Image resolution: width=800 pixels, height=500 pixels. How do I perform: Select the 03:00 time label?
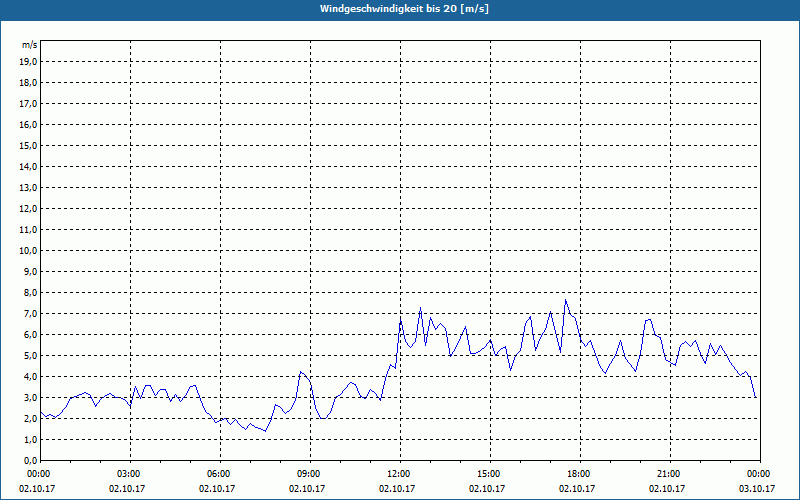click(x=128, y=474)
